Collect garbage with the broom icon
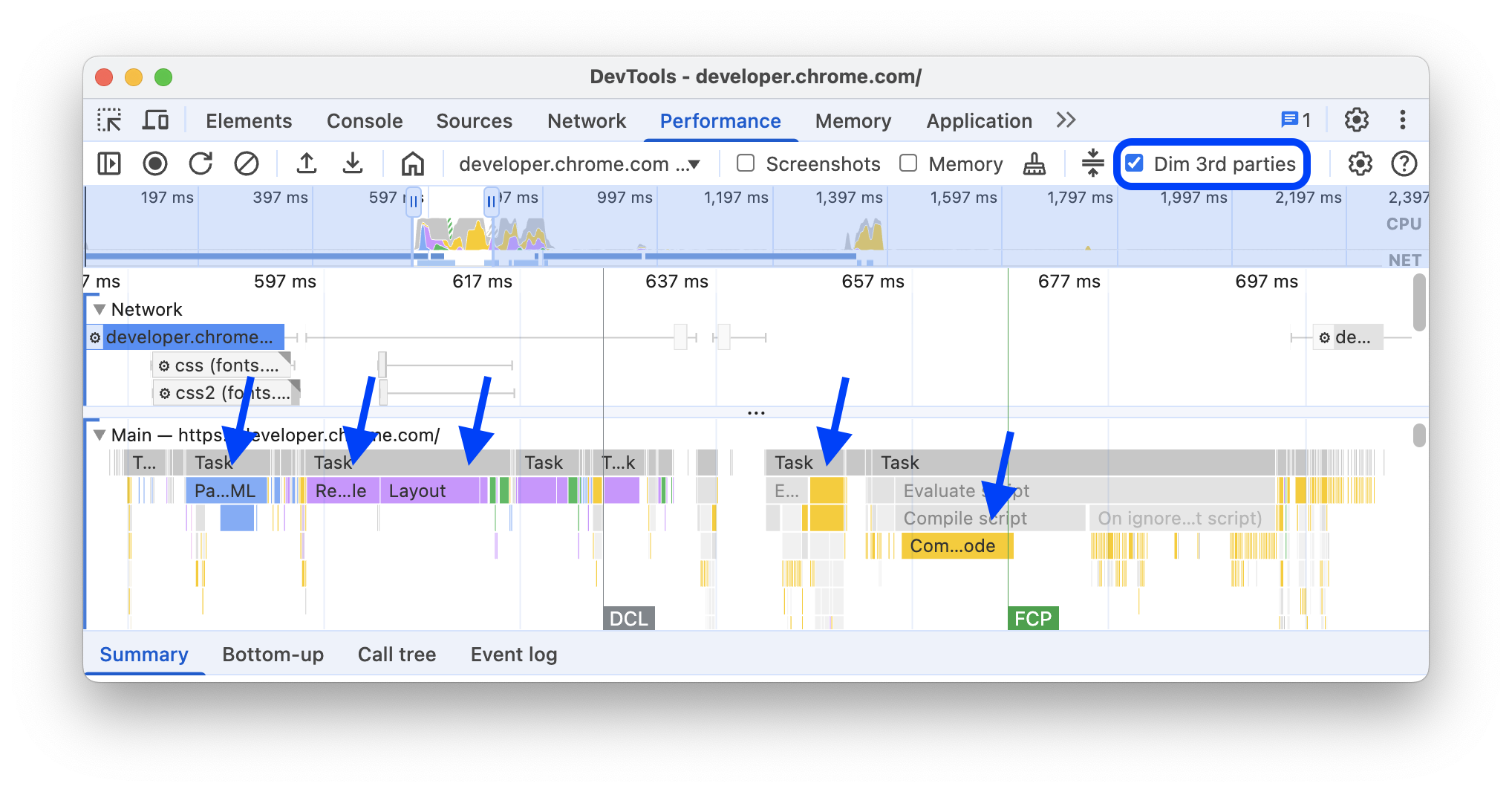Image resolution: width=1512 pixels, height=792 pixels. (1033, 163)
